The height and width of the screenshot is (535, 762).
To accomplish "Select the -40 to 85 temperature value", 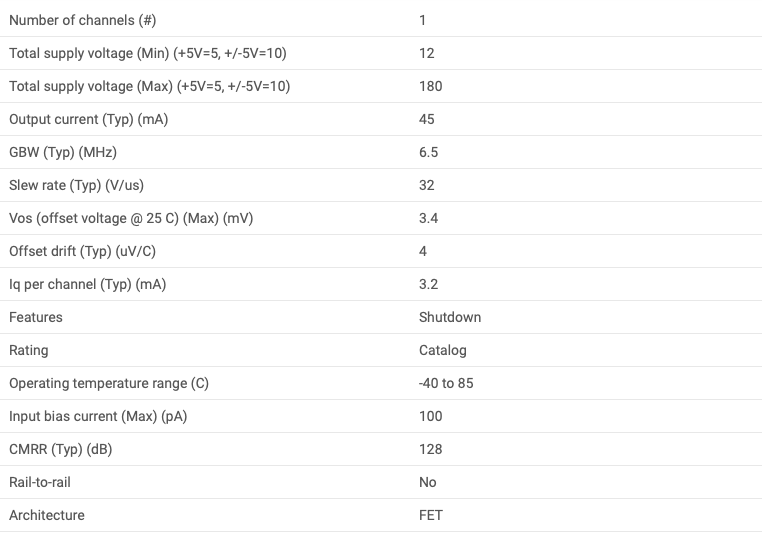I will click(446, 383).
